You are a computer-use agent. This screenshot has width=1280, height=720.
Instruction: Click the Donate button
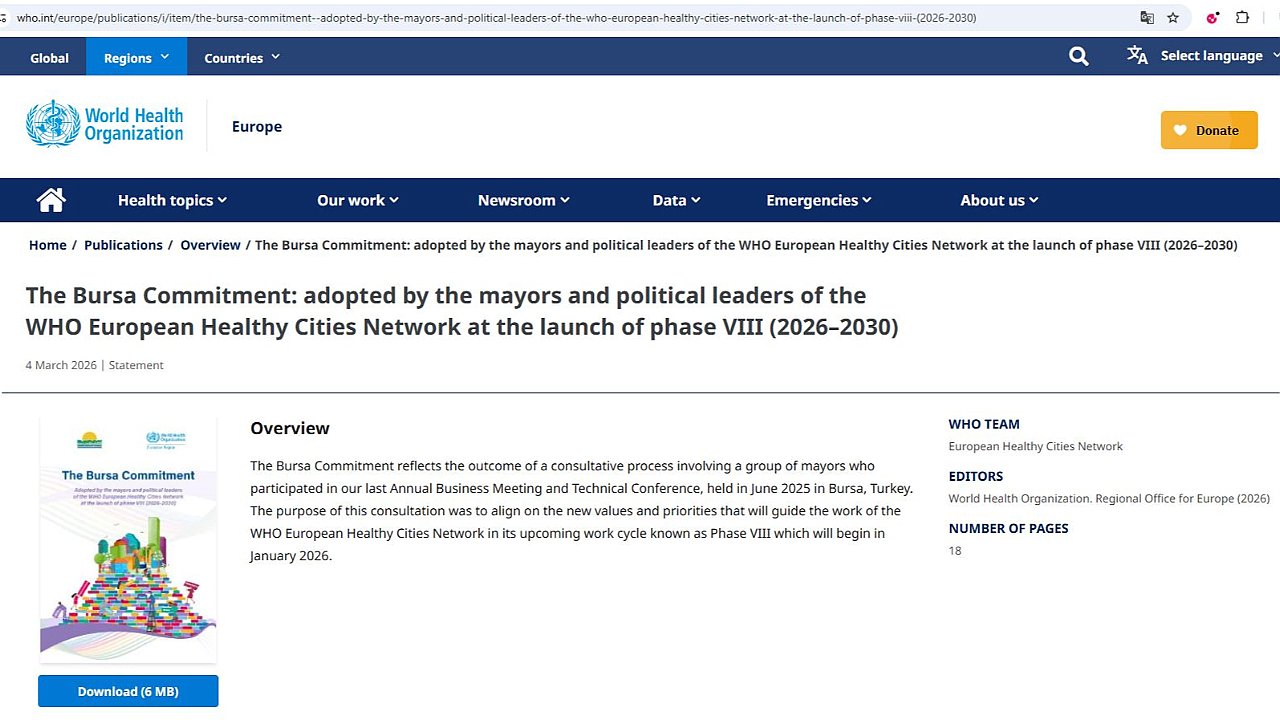pos(1209,130)
